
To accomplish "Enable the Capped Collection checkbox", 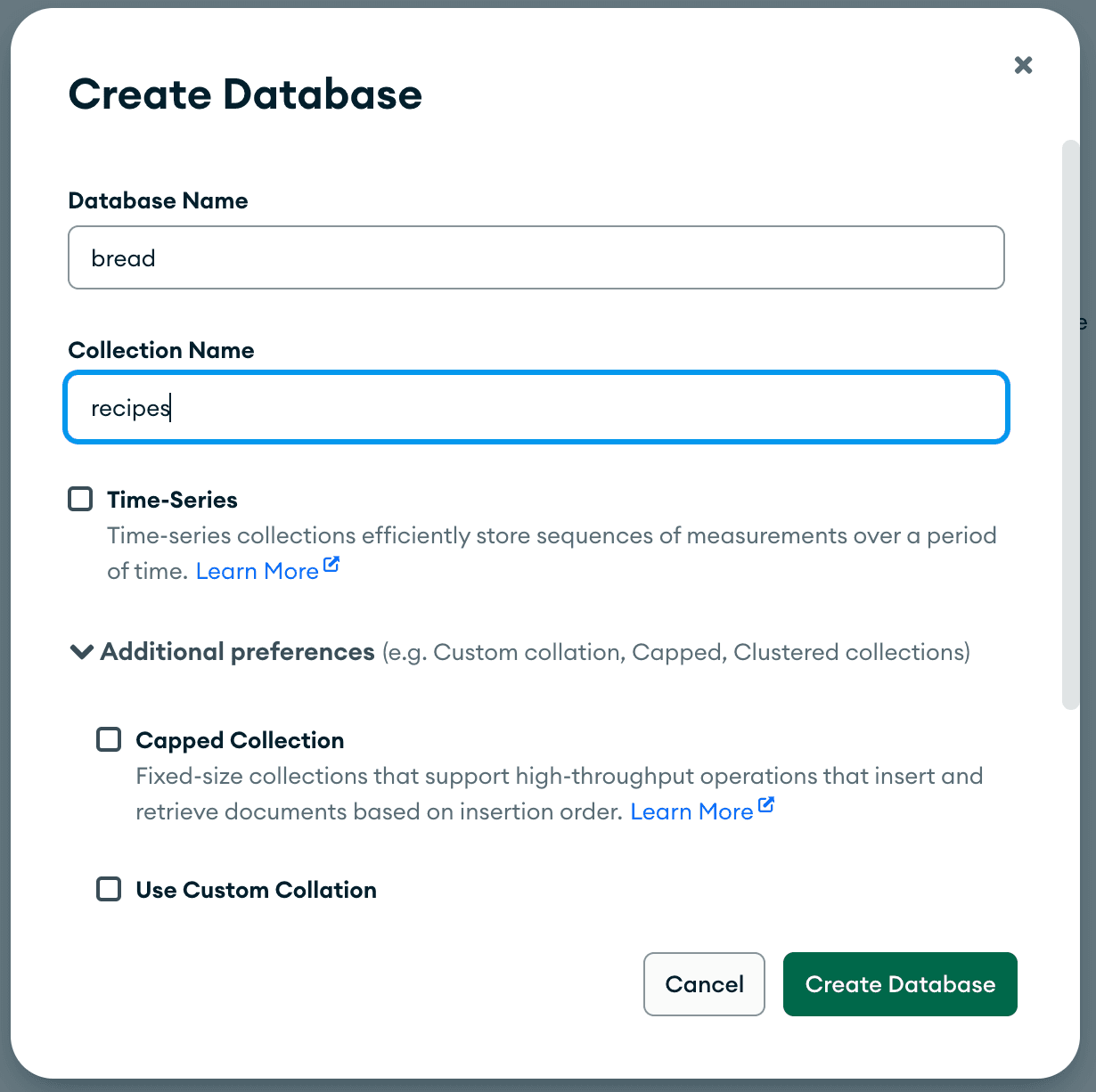I will (108, 739).
